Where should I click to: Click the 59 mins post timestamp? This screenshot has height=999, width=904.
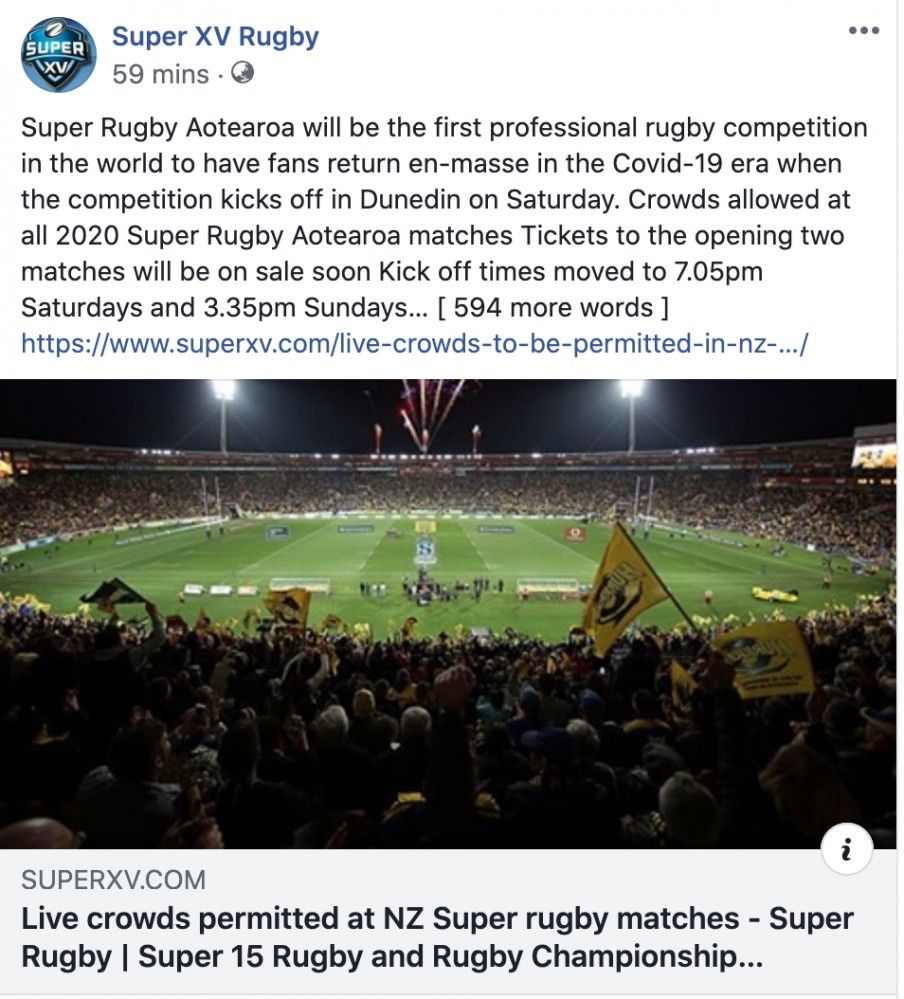(x=161, y=75)
